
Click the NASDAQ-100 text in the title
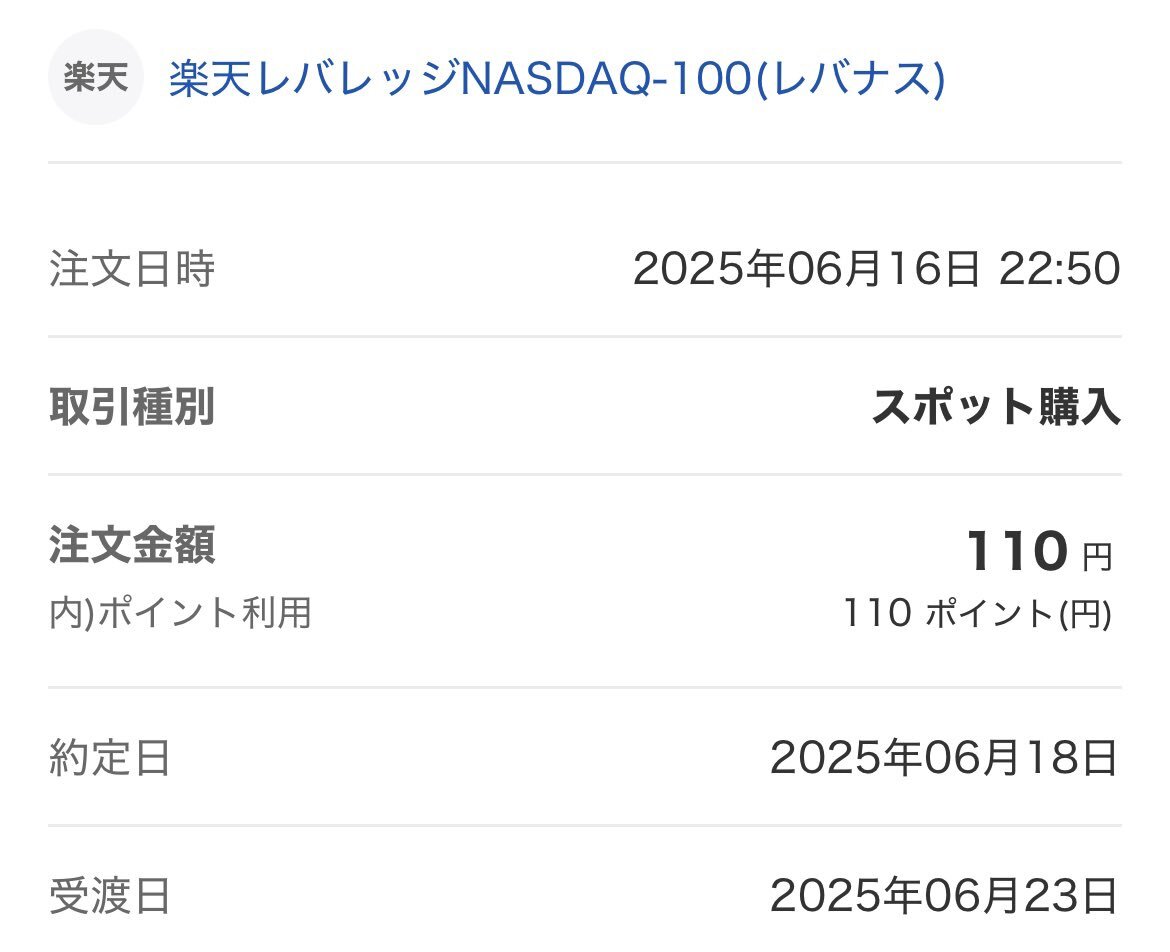coord(607,78)
